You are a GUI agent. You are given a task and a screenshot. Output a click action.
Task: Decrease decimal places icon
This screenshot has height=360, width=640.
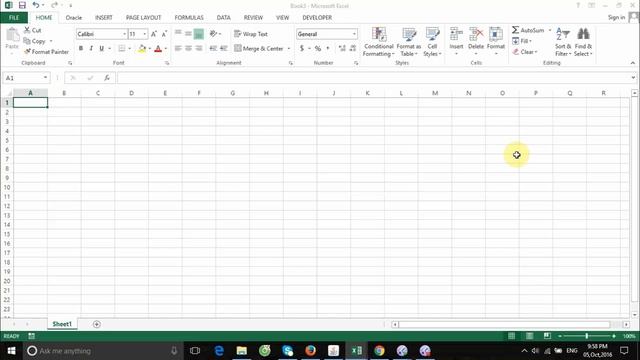tap(353, 49)
